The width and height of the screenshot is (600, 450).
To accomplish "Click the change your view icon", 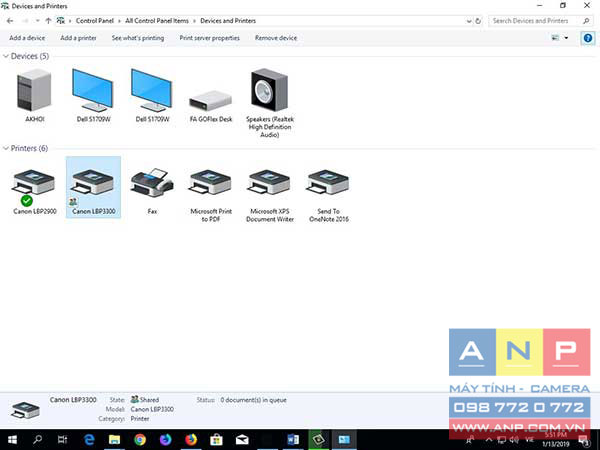I will [556, 38].
